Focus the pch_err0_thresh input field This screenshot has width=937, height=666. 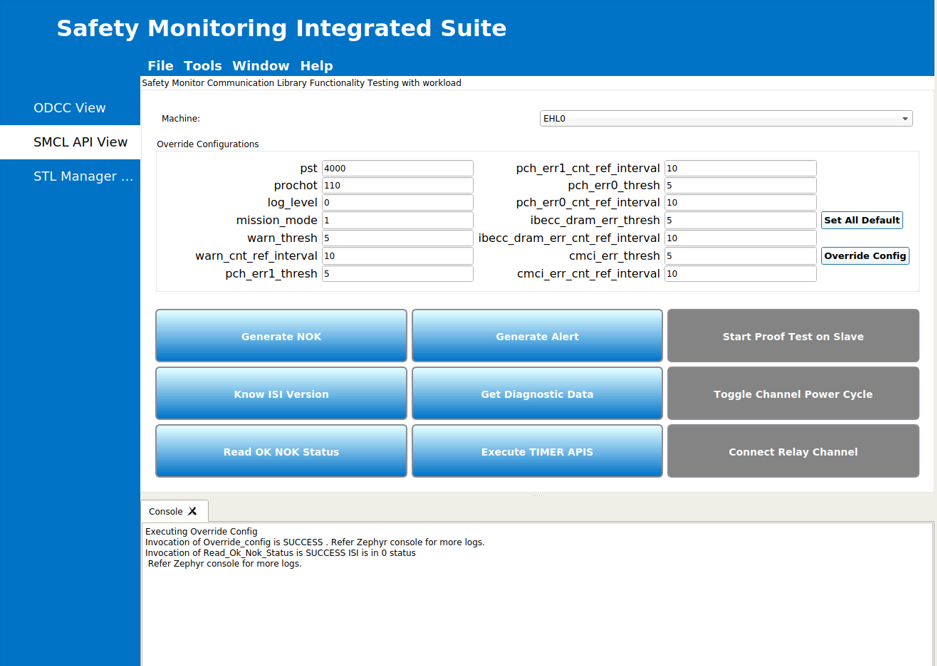[740, 185]
